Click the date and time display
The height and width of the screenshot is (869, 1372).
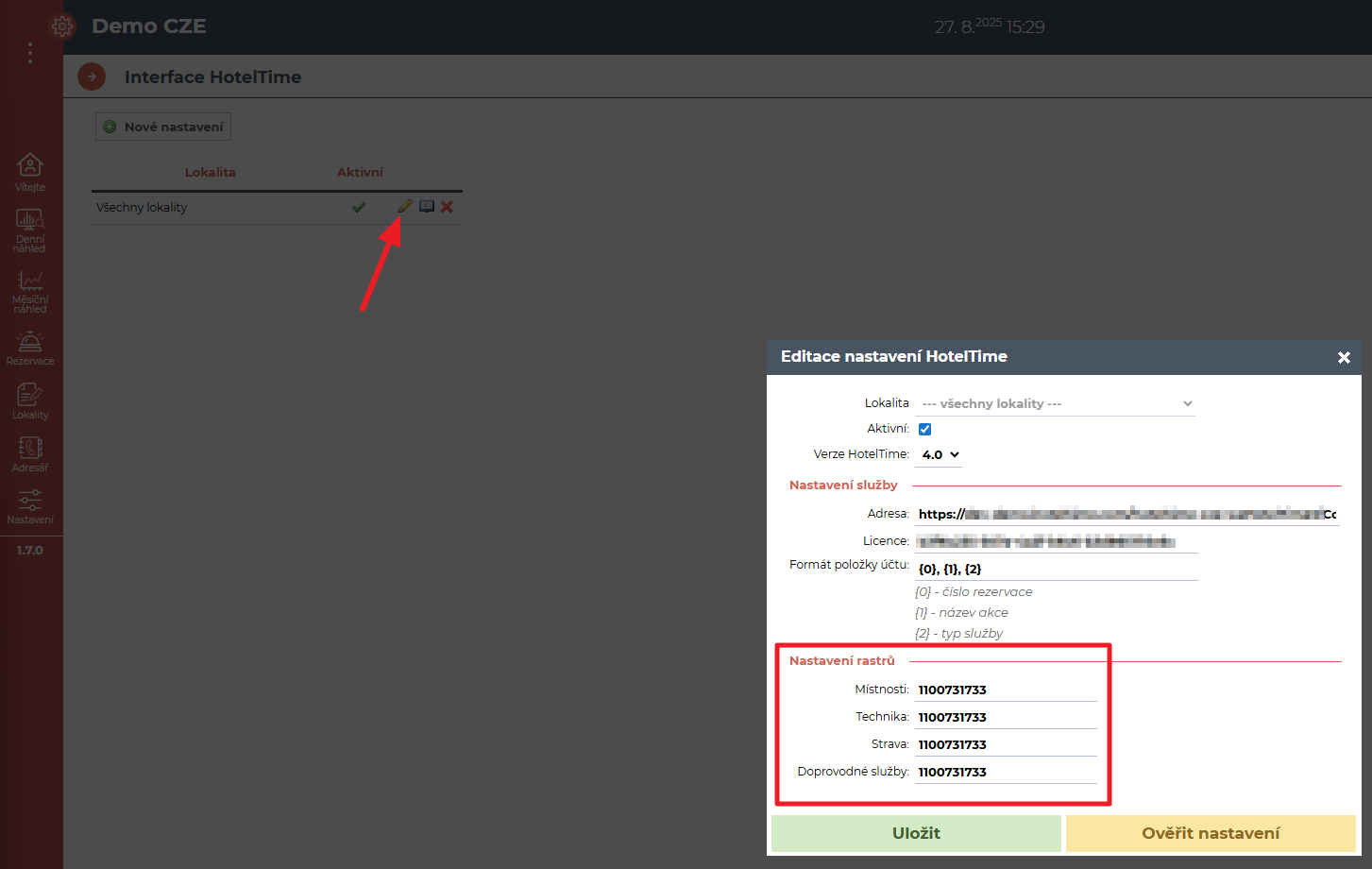pos(990,26)
